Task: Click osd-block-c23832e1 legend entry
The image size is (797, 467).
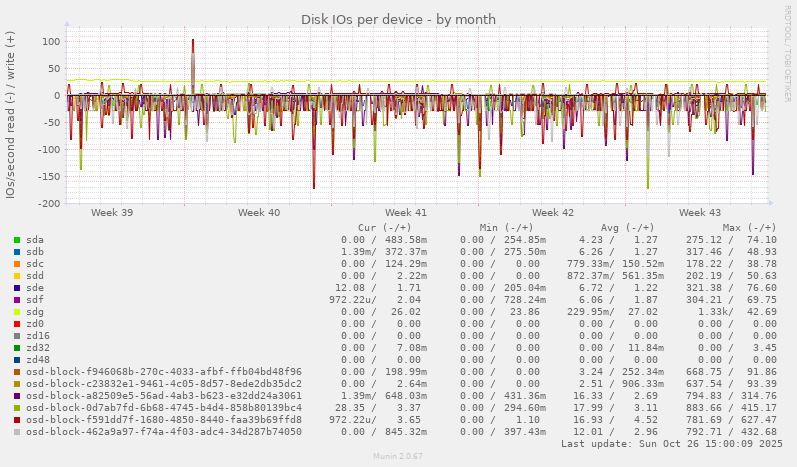Action: (163, 384)
